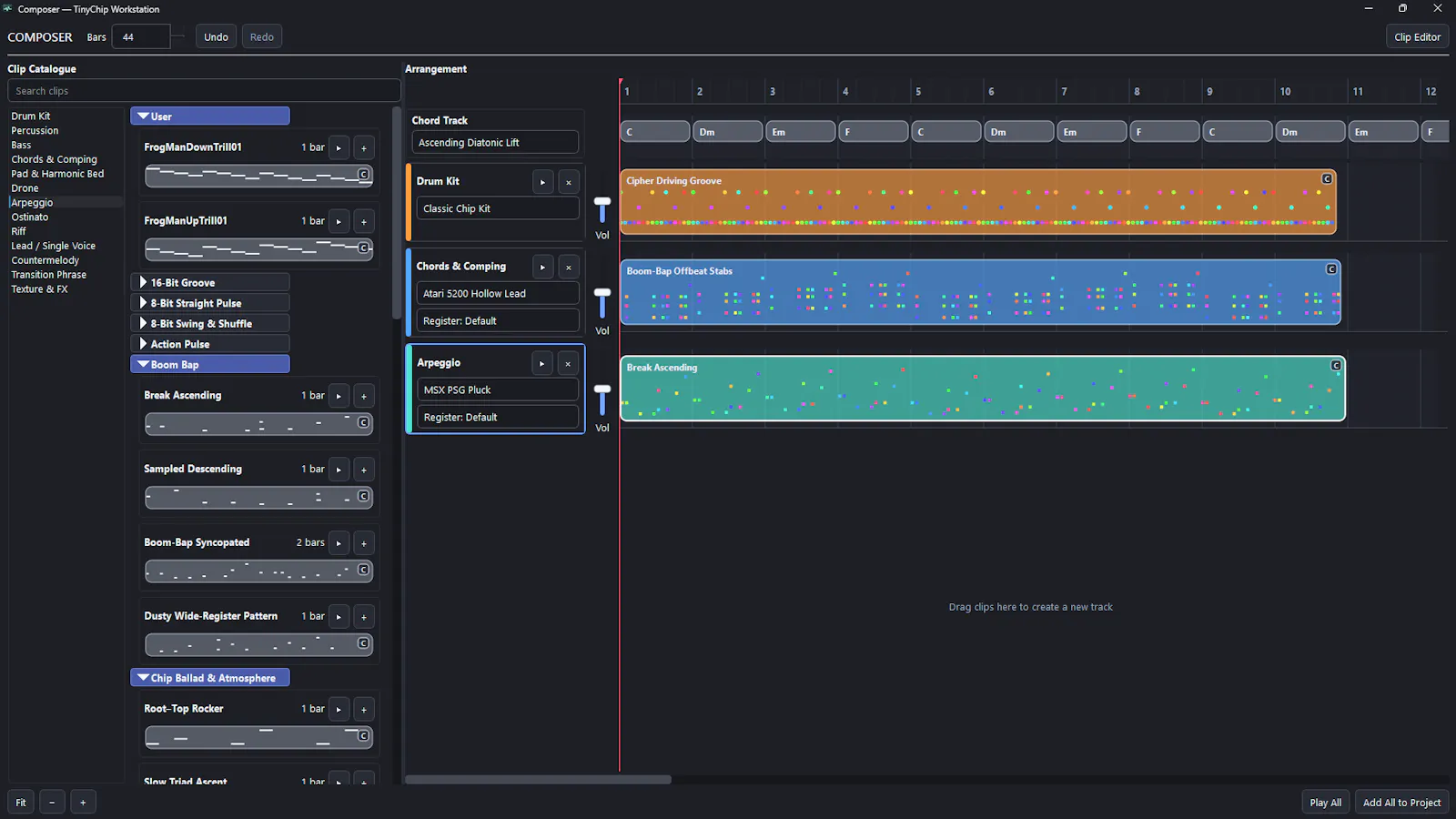This screenshot has height=819, width=1456.
Task: Zoom out arrangement with minus button
Action: [x=52, y=802]
